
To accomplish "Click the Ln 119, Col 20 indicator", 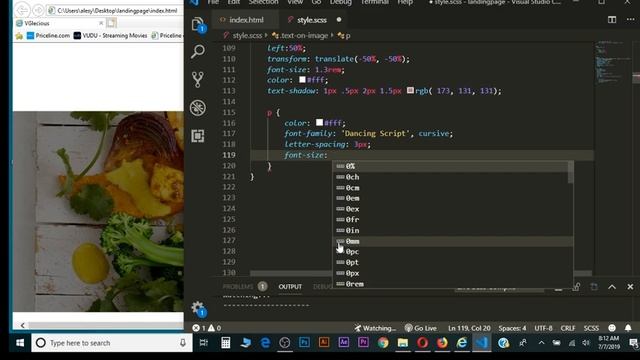I will [x=469, y=328].
